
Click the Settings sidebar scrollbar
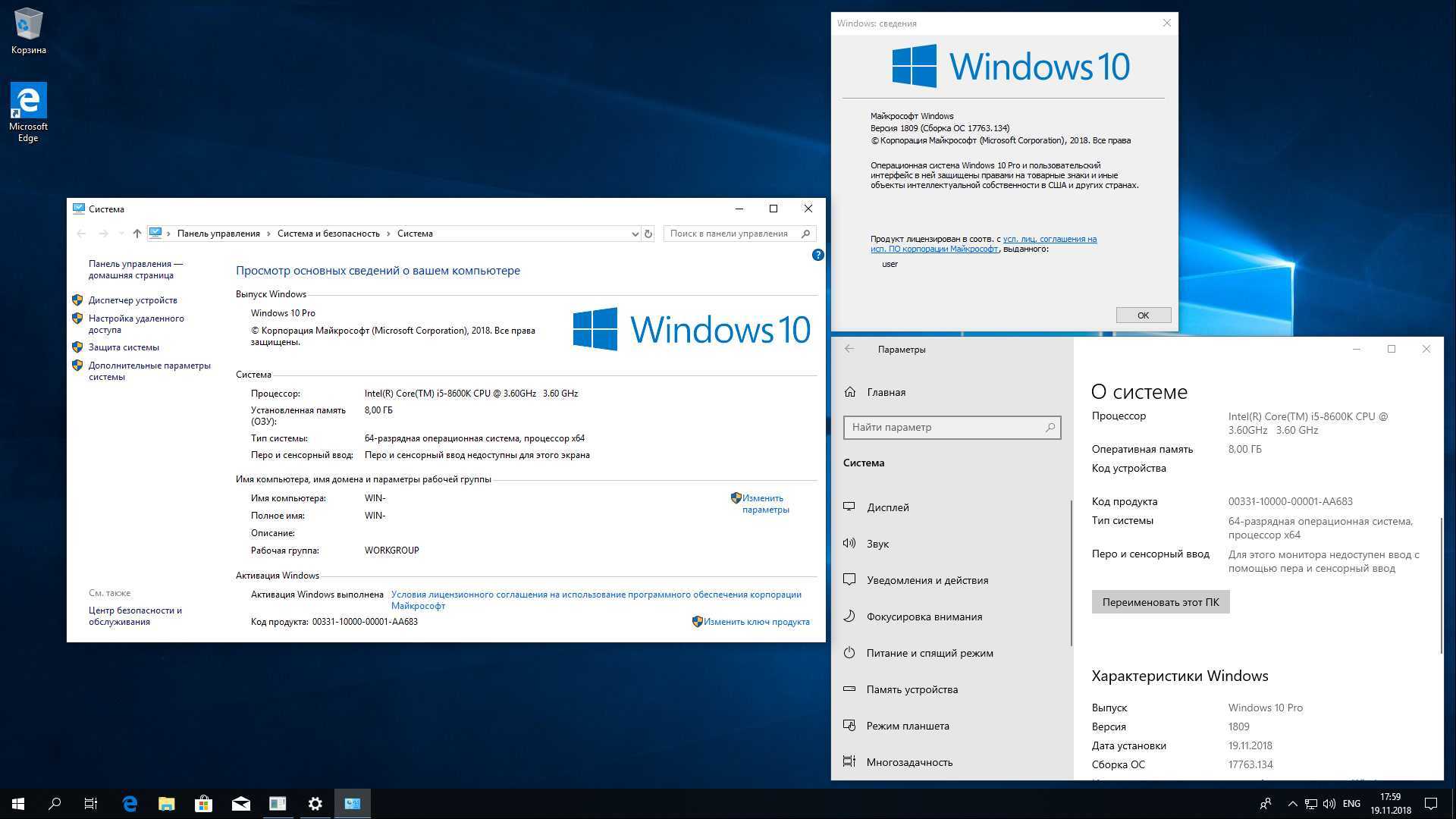pos(1072,573)
